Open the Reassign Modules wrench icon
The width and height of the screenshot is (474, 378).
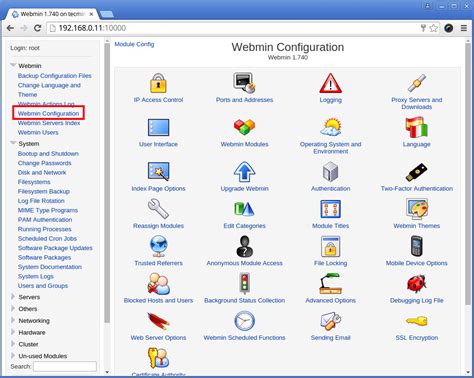158,209
